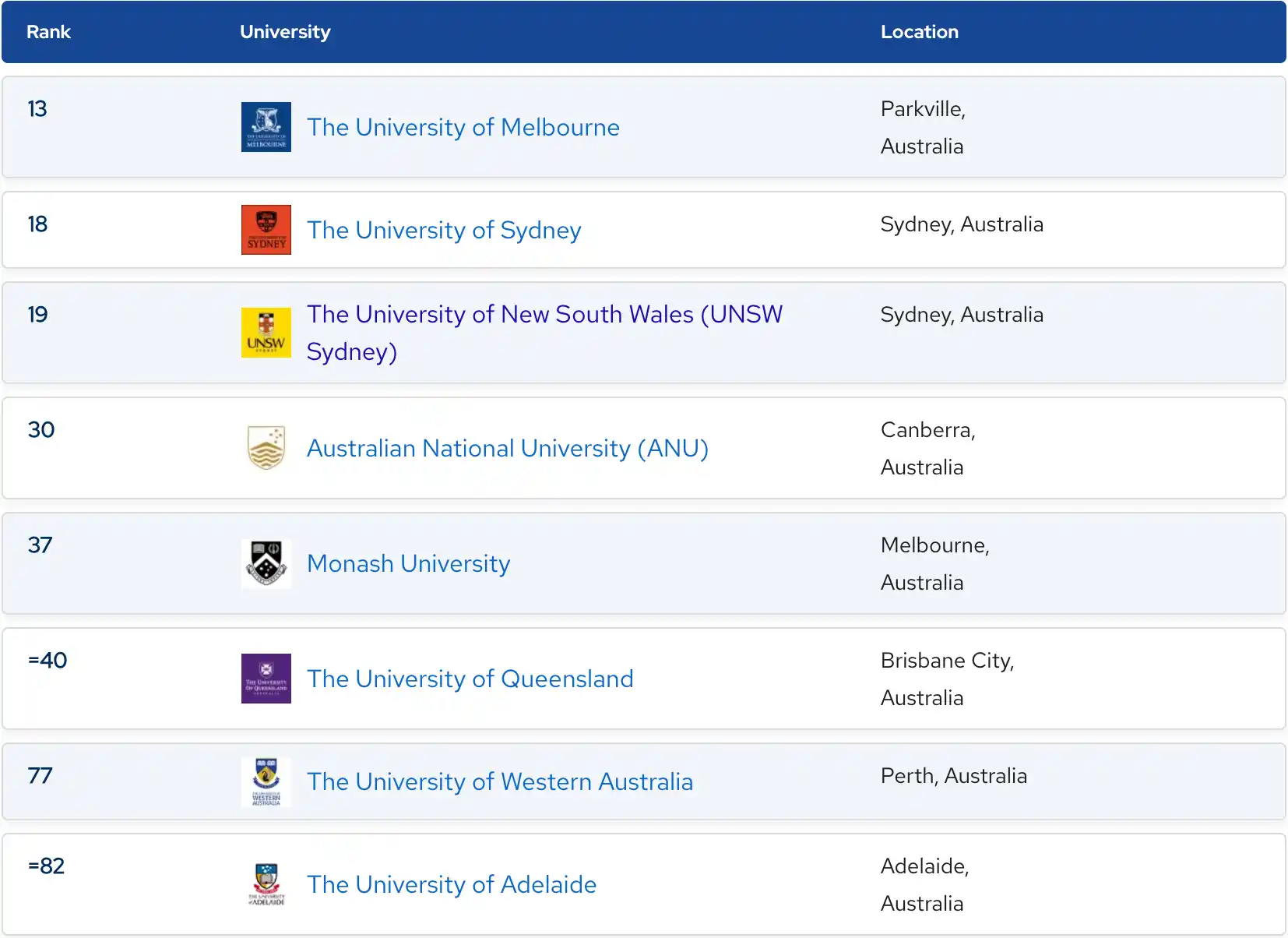Open The University of Adelaide link
The width and height of the screenshot is (1288, 938).
coord(452,884)
